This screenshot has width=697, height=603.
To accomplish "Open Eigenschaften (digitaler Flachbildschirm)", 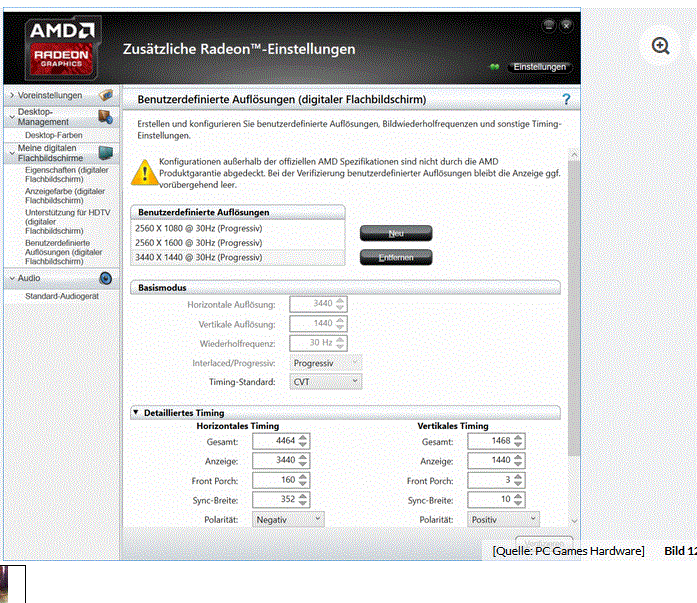I will (67, 175).
